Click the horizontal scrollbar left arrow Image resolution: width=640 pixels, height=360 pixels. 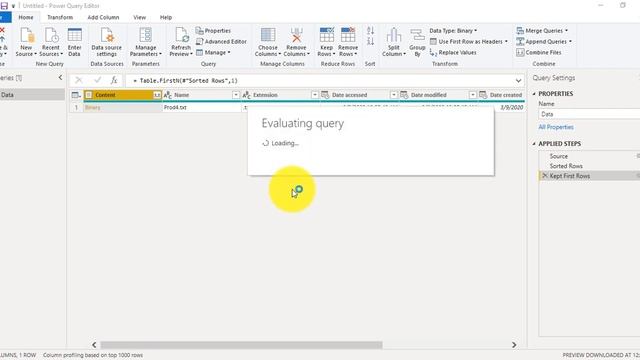[x=94, y=345]
